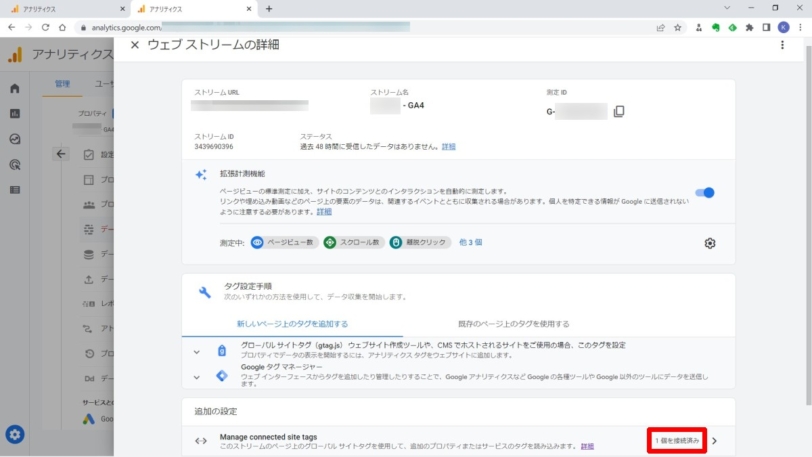Expand the グローバル サイトタグ (gtag.js) row

click(458, 350)
